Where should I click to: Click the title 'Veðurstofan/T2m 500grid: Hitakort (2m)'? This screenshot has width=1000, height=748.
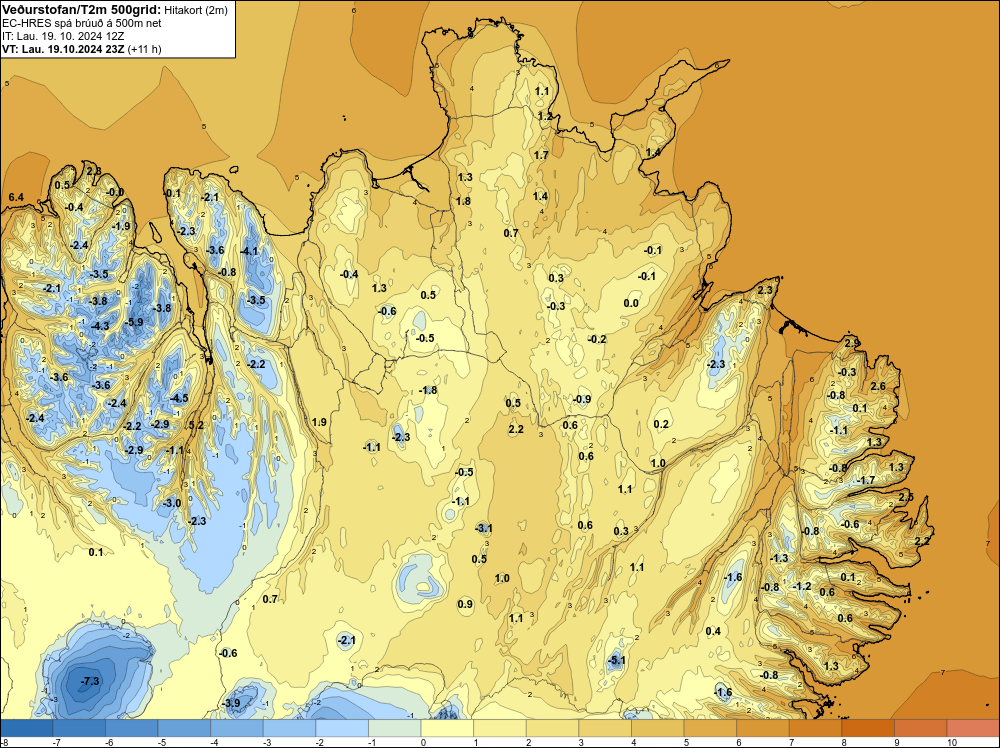coord(114,10)
